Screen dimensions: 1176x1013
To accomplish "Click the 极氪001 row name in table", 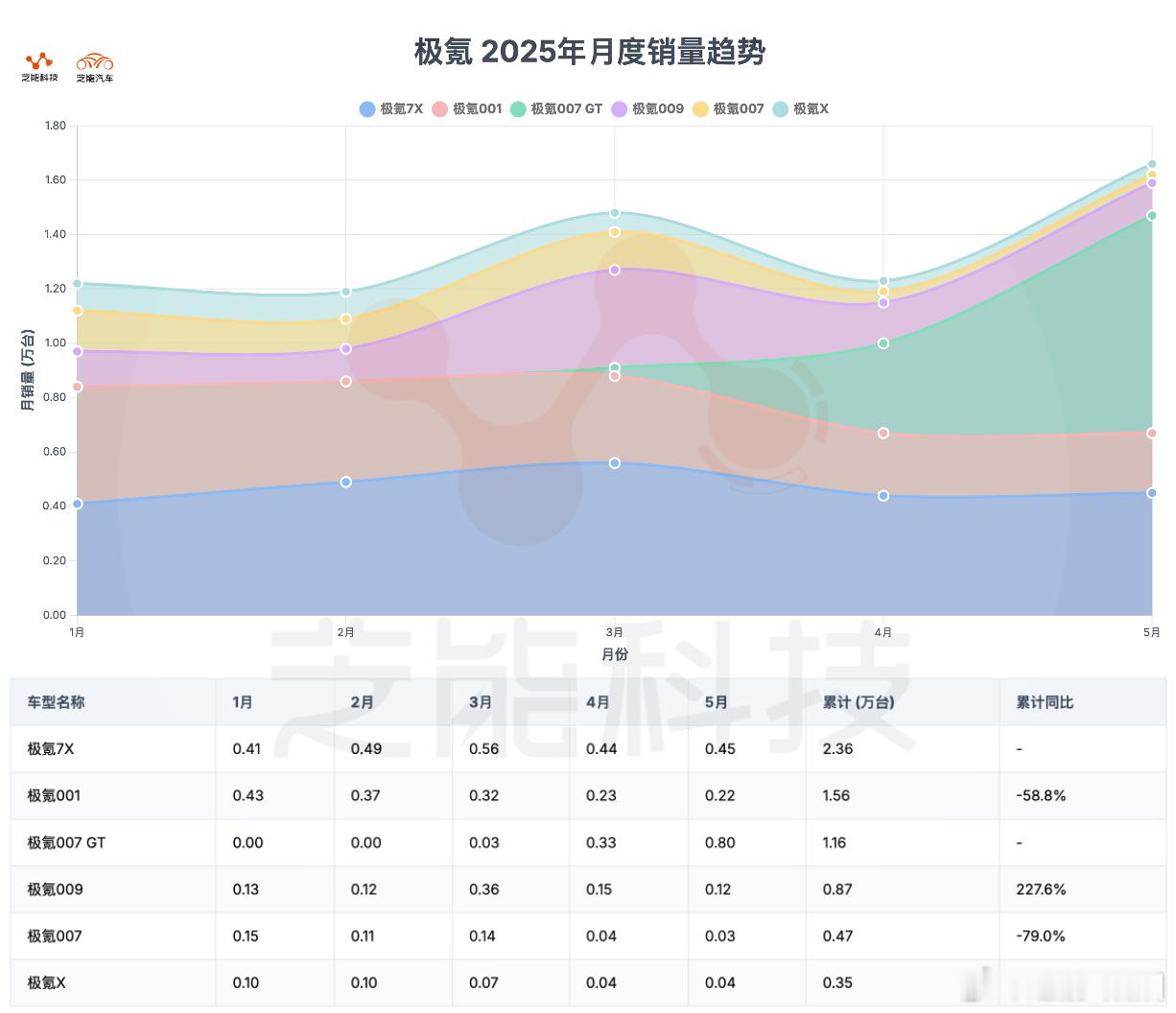I will 54,795.
